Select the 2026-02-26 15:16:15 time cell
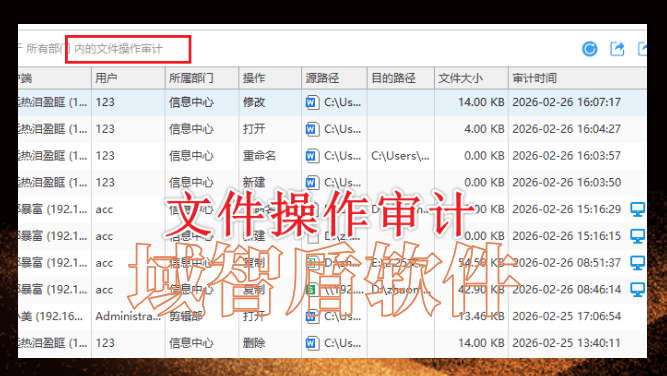The image size is (667, 376). (x=567, y=236)
